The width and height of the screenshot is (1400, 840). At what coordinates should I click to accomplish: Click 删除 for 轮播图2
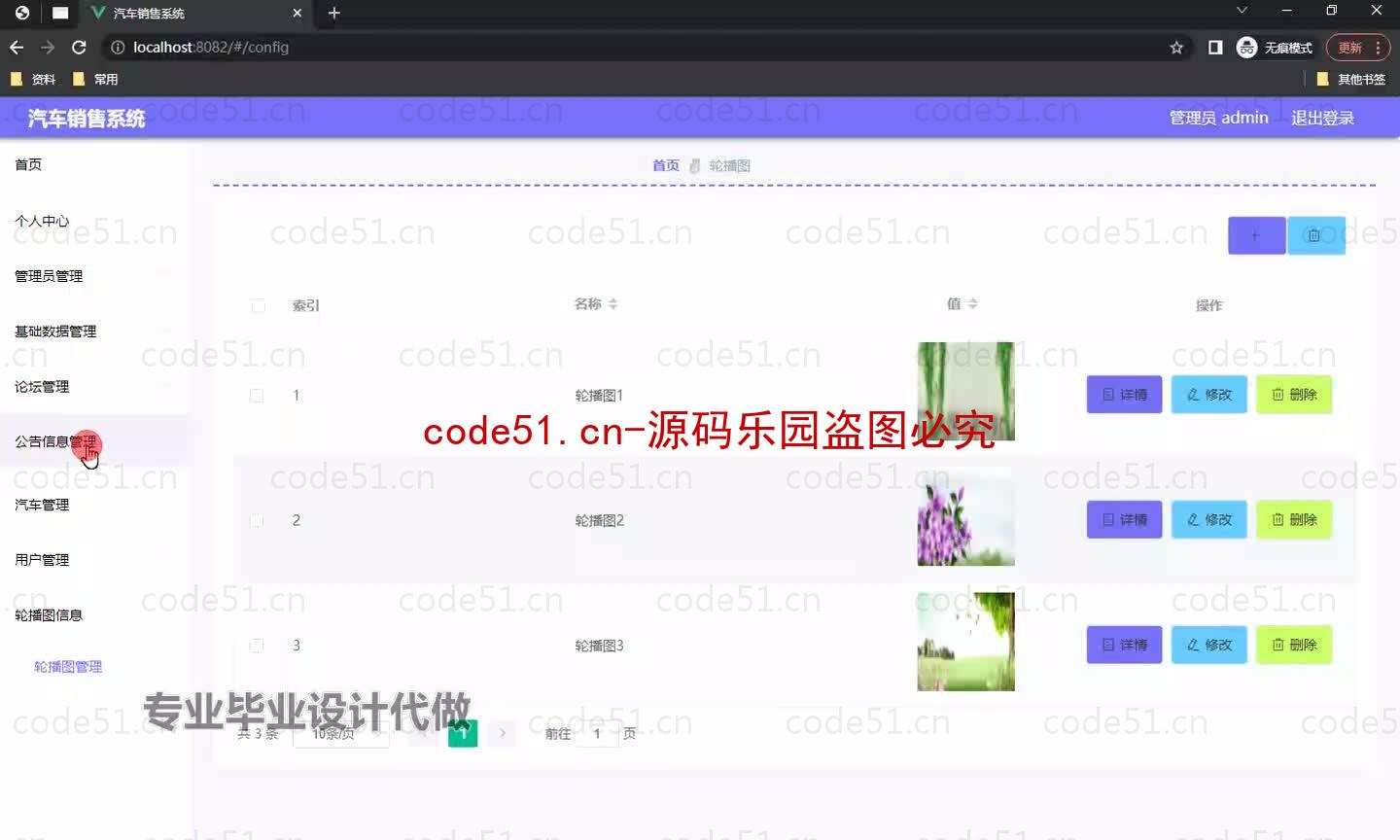(x=1294, y=519)
